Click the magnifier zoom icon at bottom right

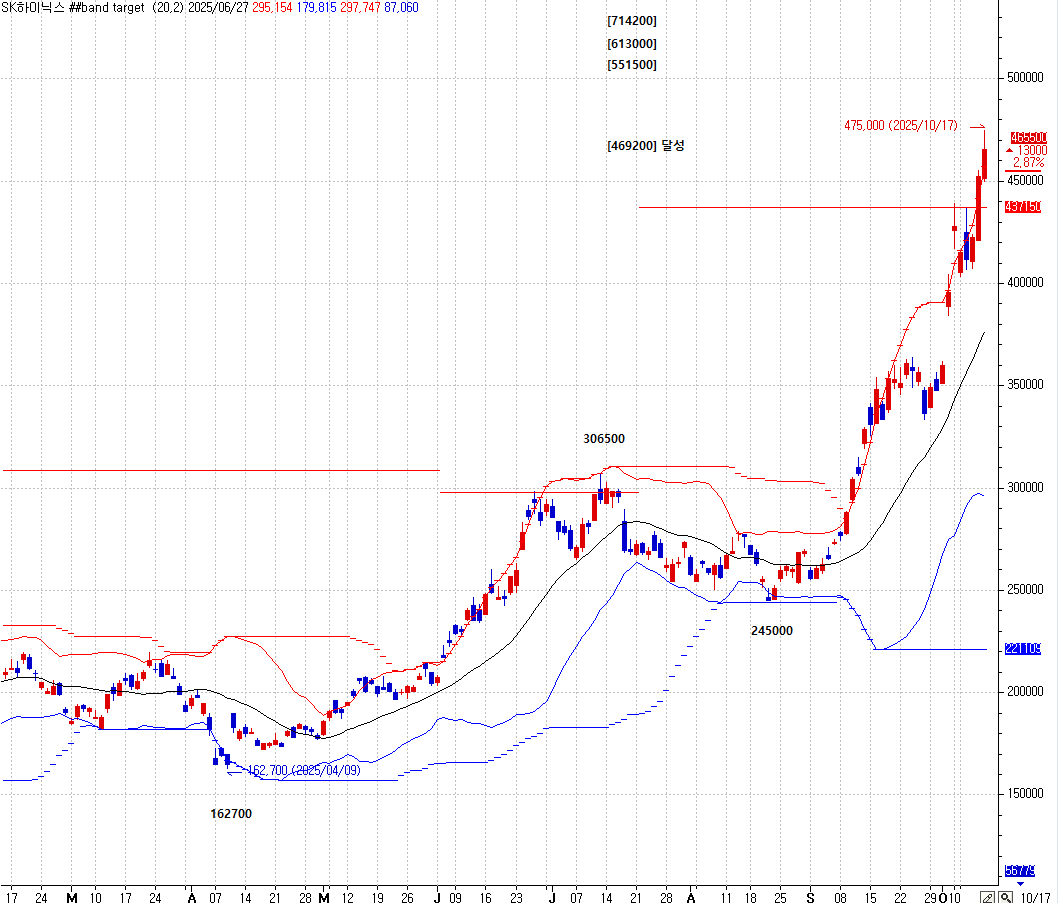click(x=1005, y=897)
